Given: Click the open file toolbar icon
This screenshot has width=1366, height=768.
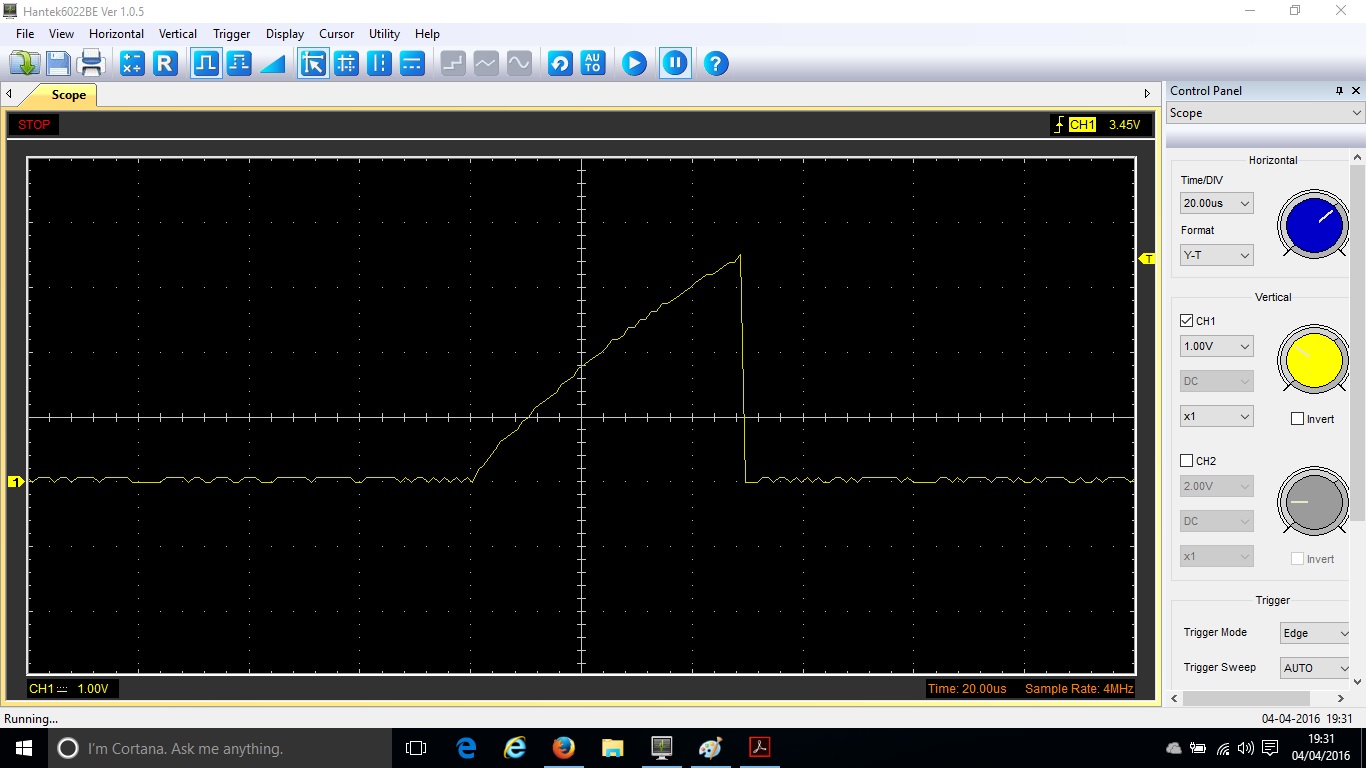Looking at the screenshot, I should coord(24,64).
